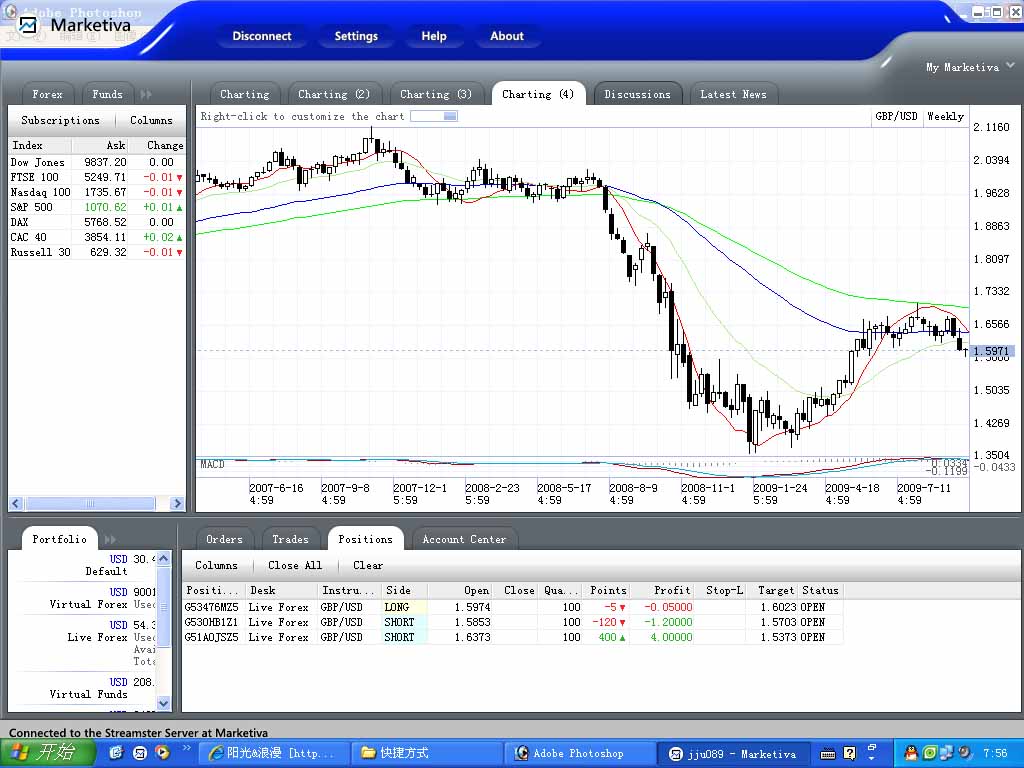Image resolution: width=1024 pixels, height=768 pixels.
Task: Click the chart customize mini box
Action: 434,116
